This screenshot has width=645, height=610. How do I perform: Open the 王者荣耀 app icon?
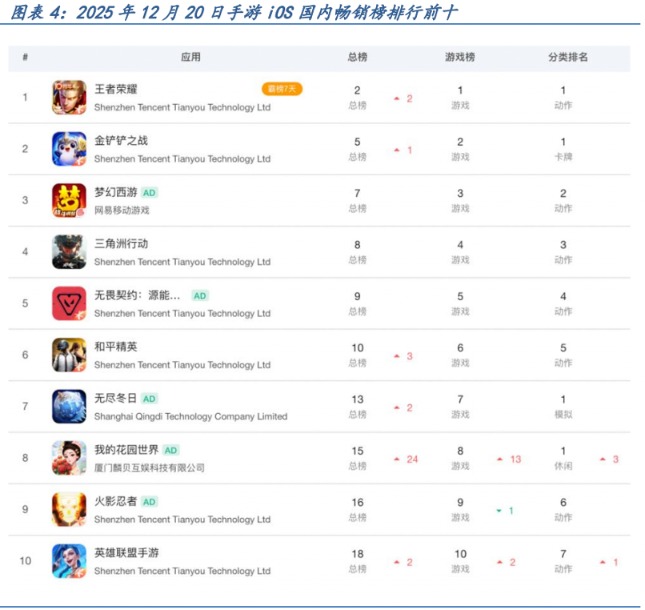69,97
